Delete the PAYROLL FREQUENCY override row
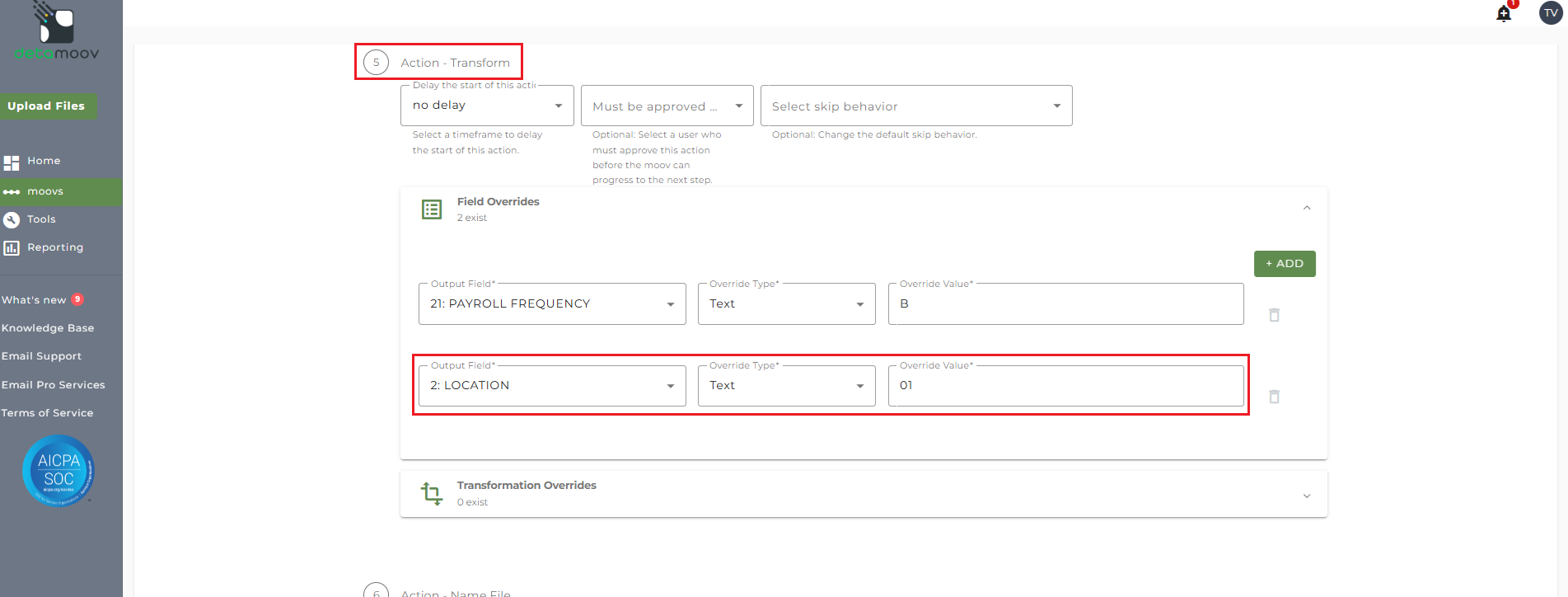The height and width of the screenshot is (597, 1568). tap(1274, 315)
